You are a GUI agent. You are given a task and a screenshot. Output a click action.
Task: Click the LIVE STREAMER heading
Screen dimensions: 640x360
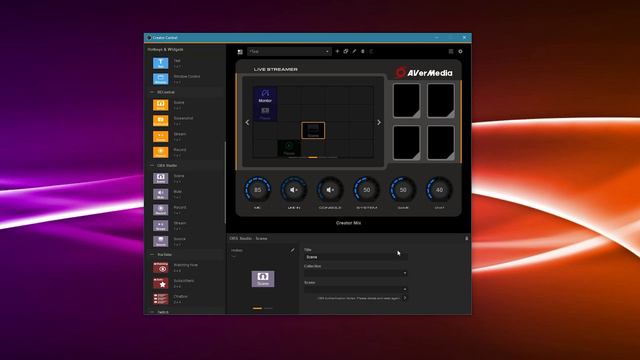pos(276,69)
